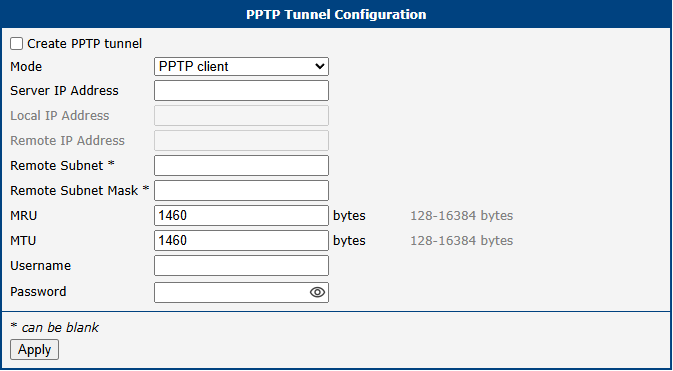Viewport: 673px width, 371px height.
Task: Apply the PPTP tunnel settings
Action: tap(34, 350)
